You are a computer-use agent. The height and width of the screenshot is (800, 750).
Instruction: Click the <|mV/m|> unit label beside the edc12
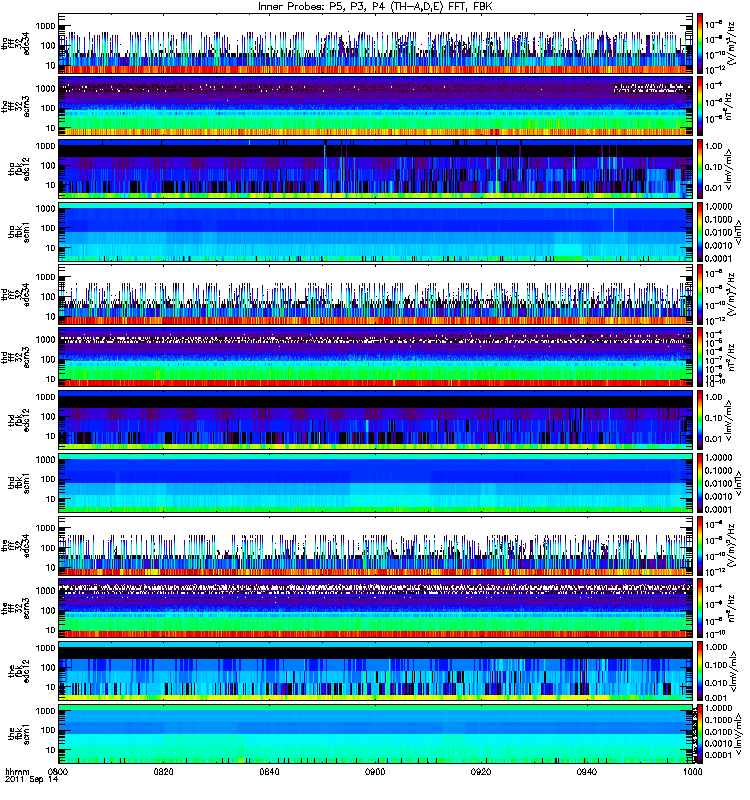[x=735, y=671]
